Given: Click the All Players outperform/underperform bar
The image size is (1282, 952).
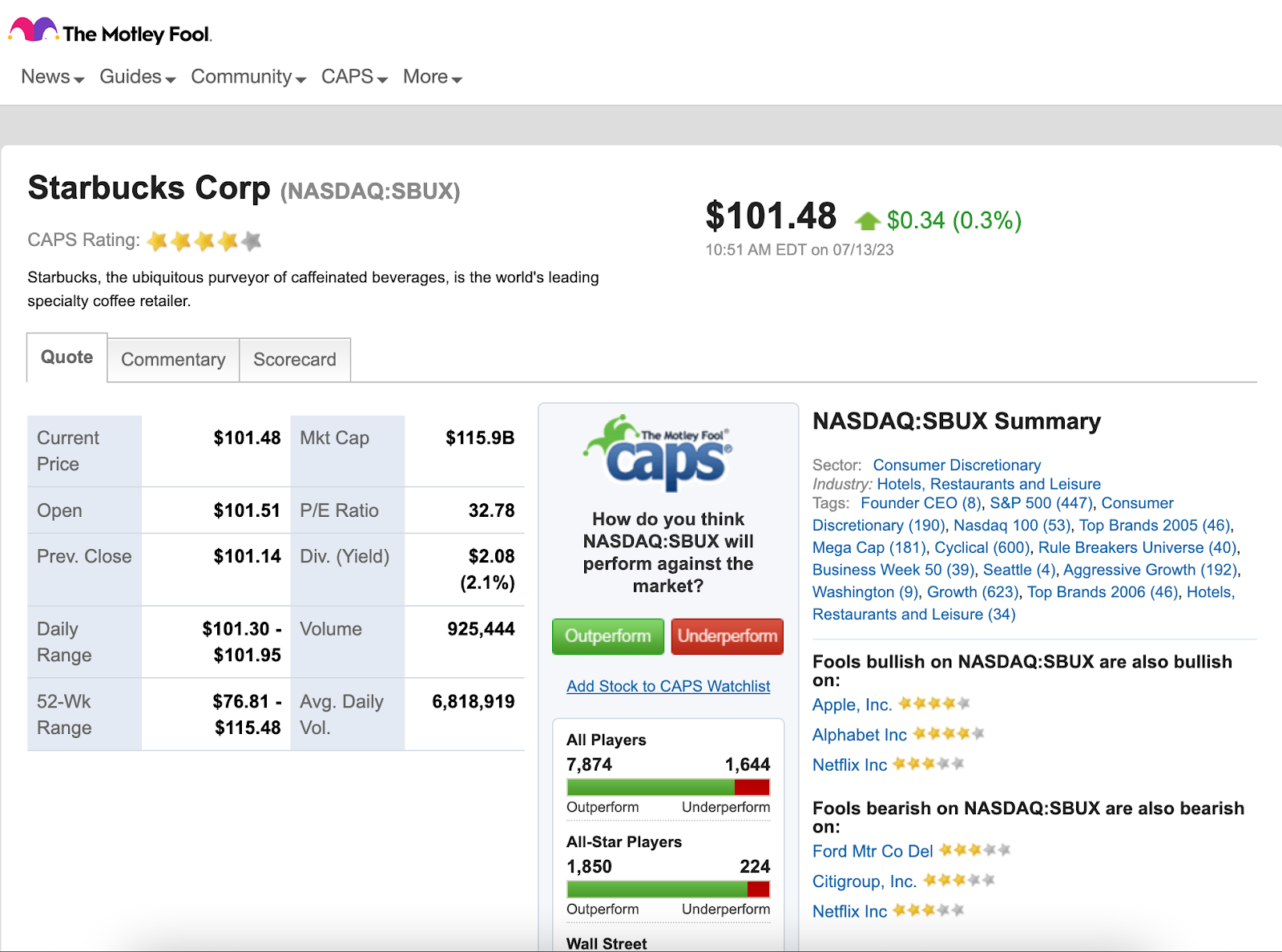Looking at the screenshot, I should tap(668, 787).
